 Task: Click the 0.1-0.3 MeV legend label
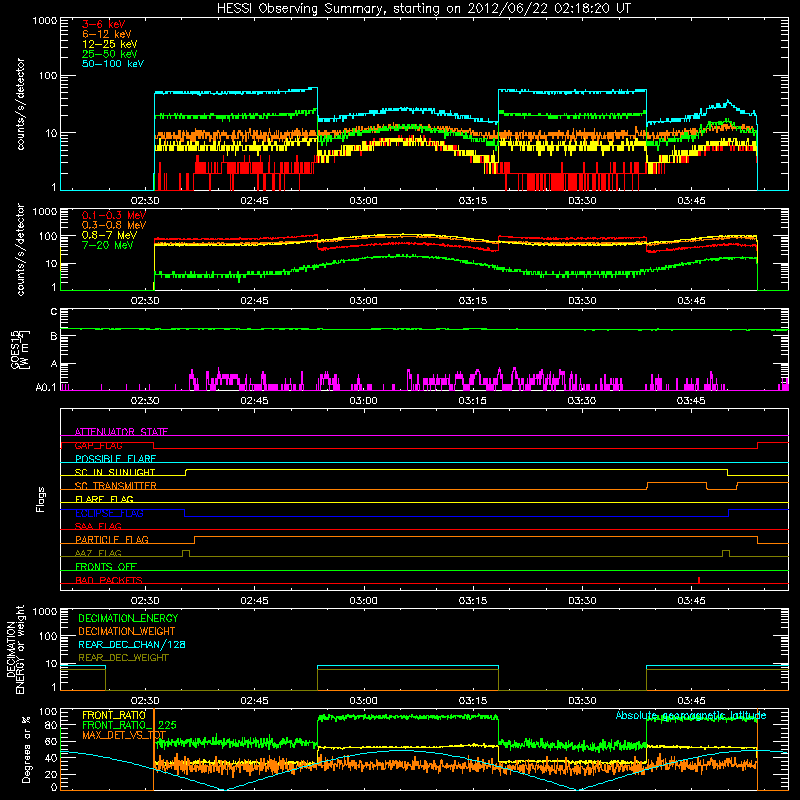tap(114, 215)
